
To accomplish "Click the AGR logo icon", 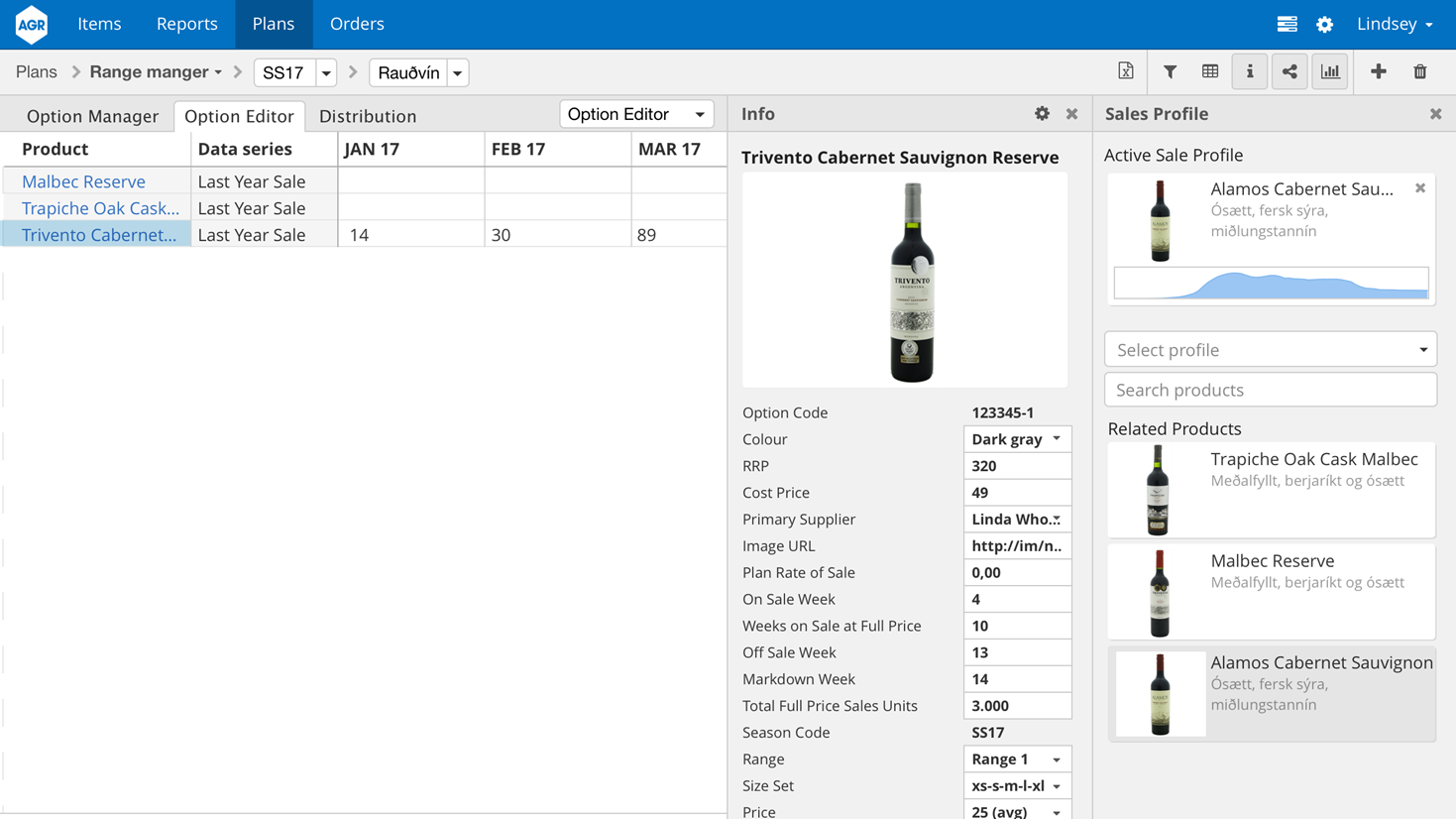I will point(32,24).
